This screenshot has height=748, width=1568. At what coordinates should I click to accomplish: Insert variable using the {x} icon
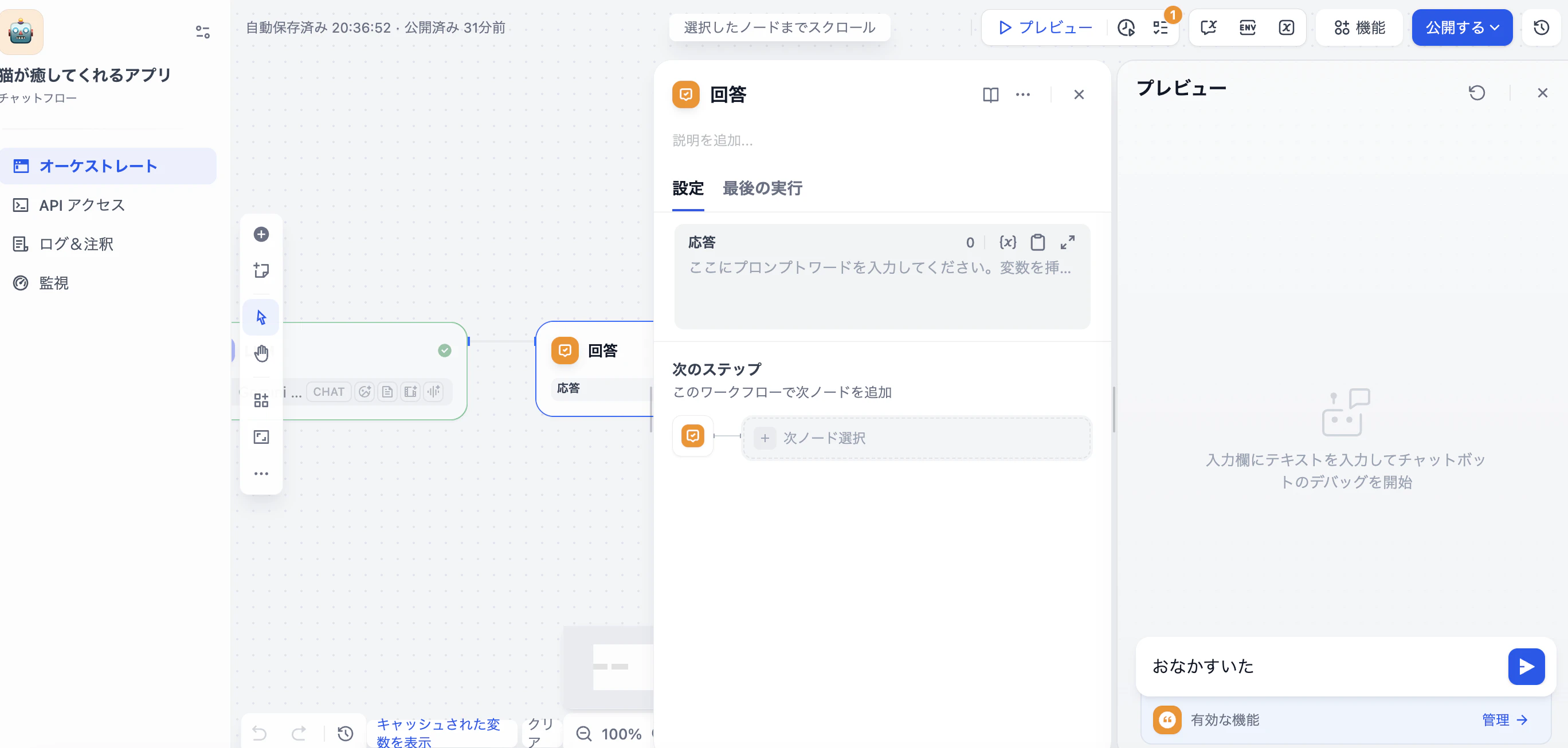(1008, 242)
